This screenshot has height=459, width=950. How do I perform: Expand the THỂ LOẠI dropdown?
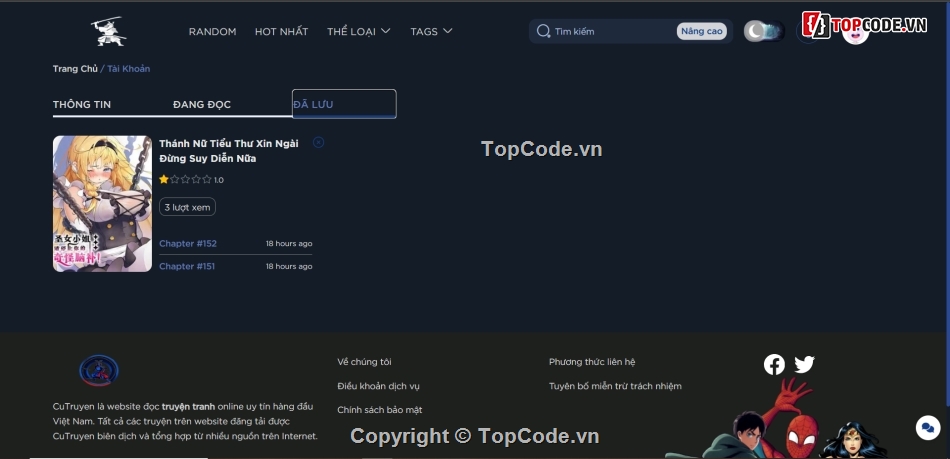[359, 31]
